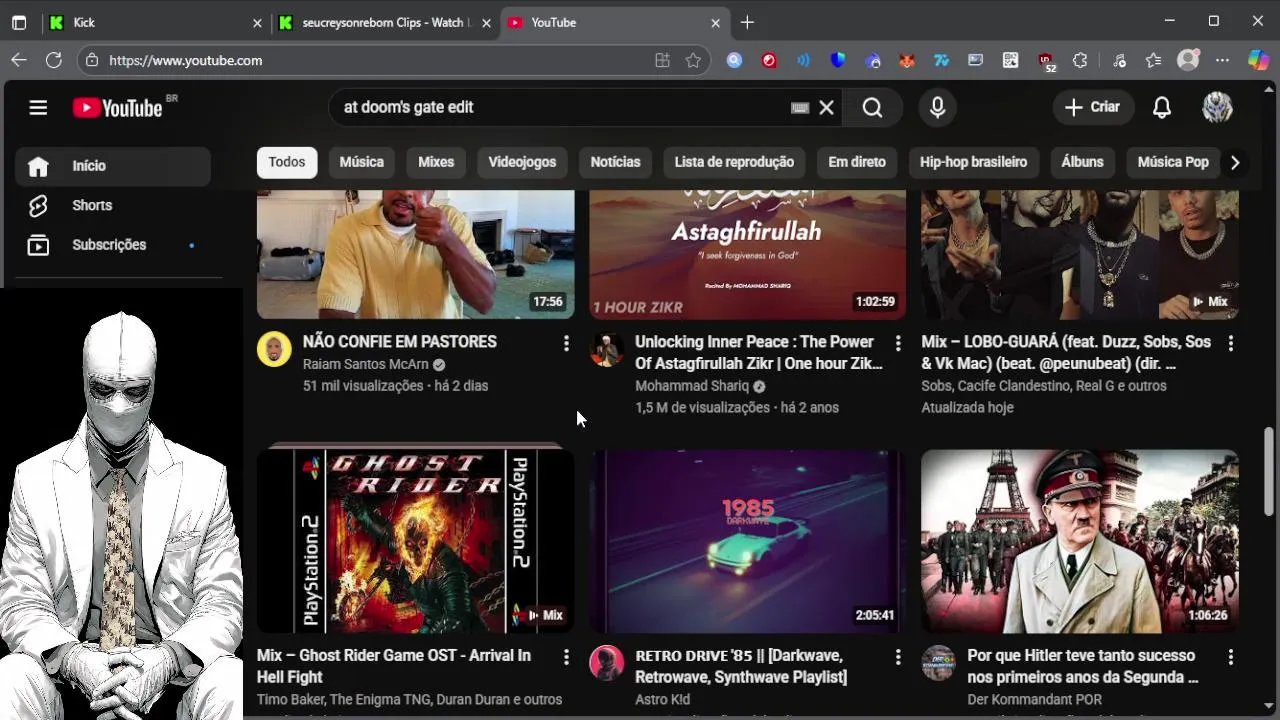Viewport: 1280px width, 720px height.
Task: Open options for Mix LOBO-GUARÁ
Action: (x=1230, y=343)
